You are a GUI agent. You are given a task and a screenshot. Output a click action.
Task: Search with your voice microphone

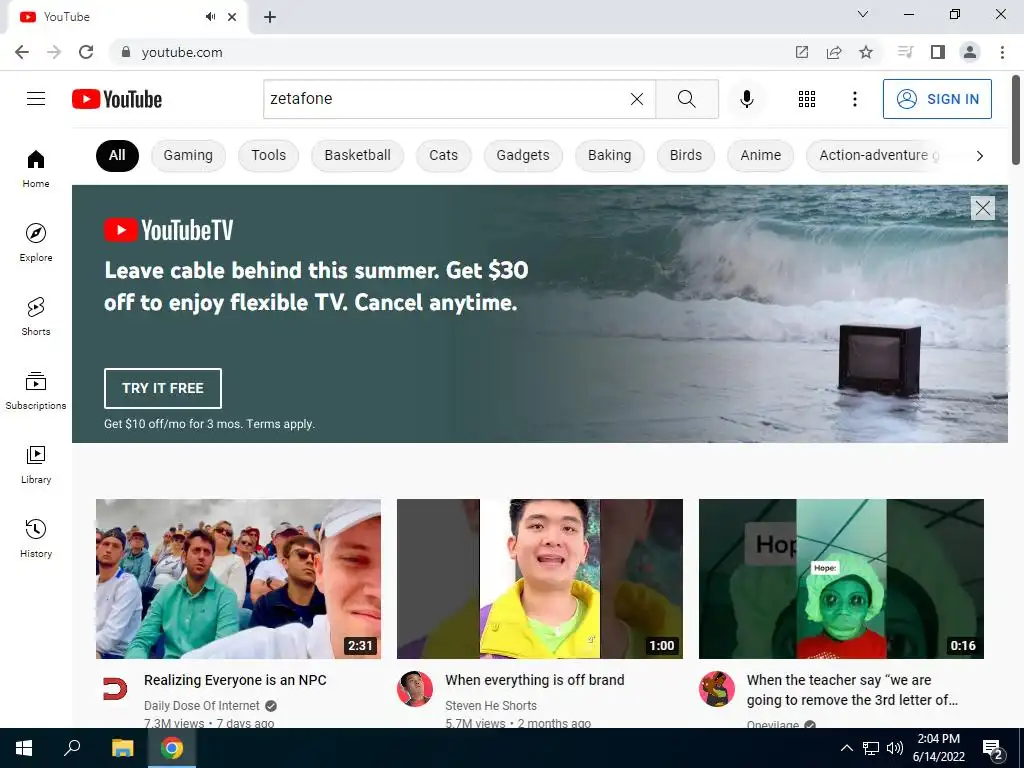746,99
